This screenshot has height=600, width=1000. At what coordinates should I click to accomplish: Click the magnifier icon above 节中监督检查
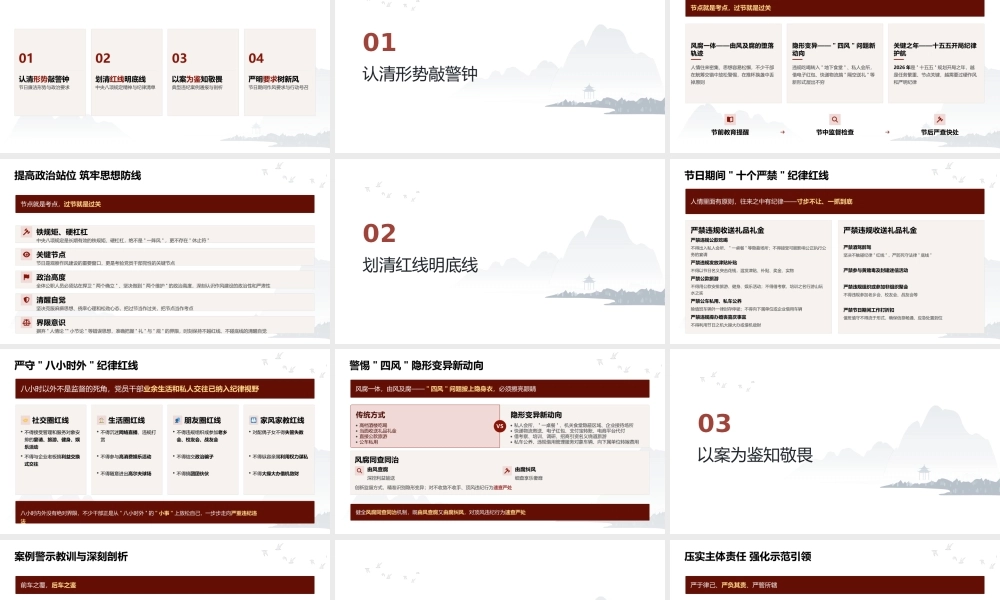[x=834, y=119]
